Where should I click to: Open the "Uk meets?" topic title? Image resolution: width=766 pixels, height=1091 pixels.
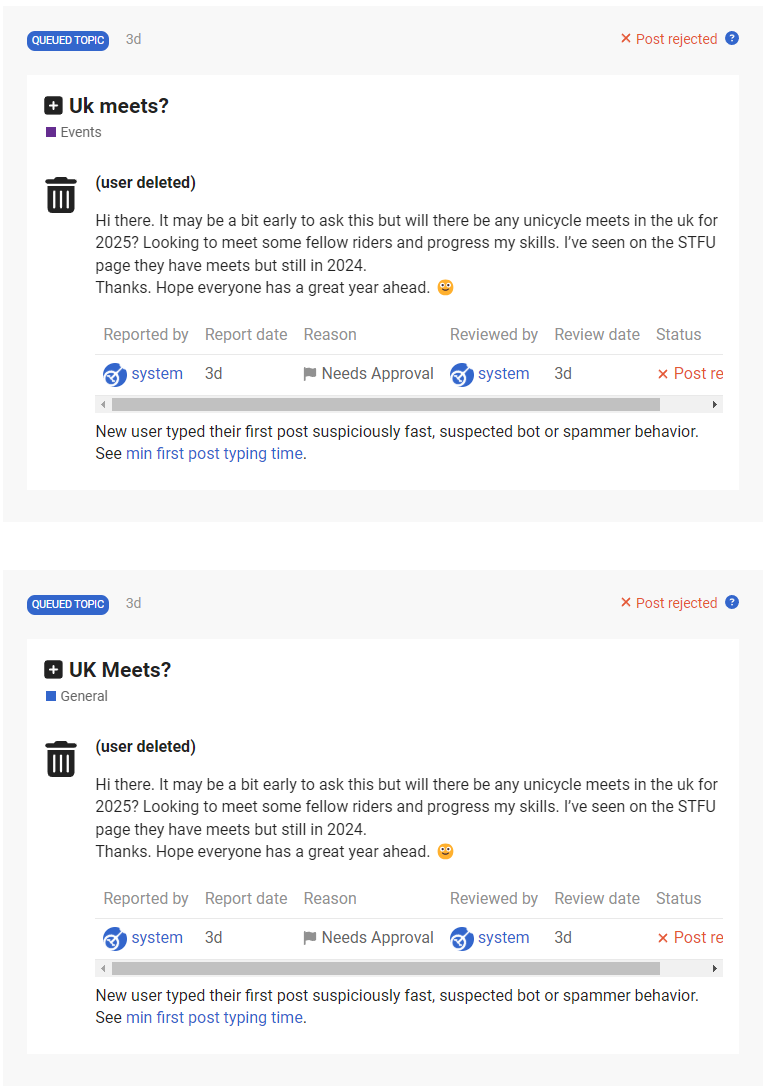[x=119, y=106]
